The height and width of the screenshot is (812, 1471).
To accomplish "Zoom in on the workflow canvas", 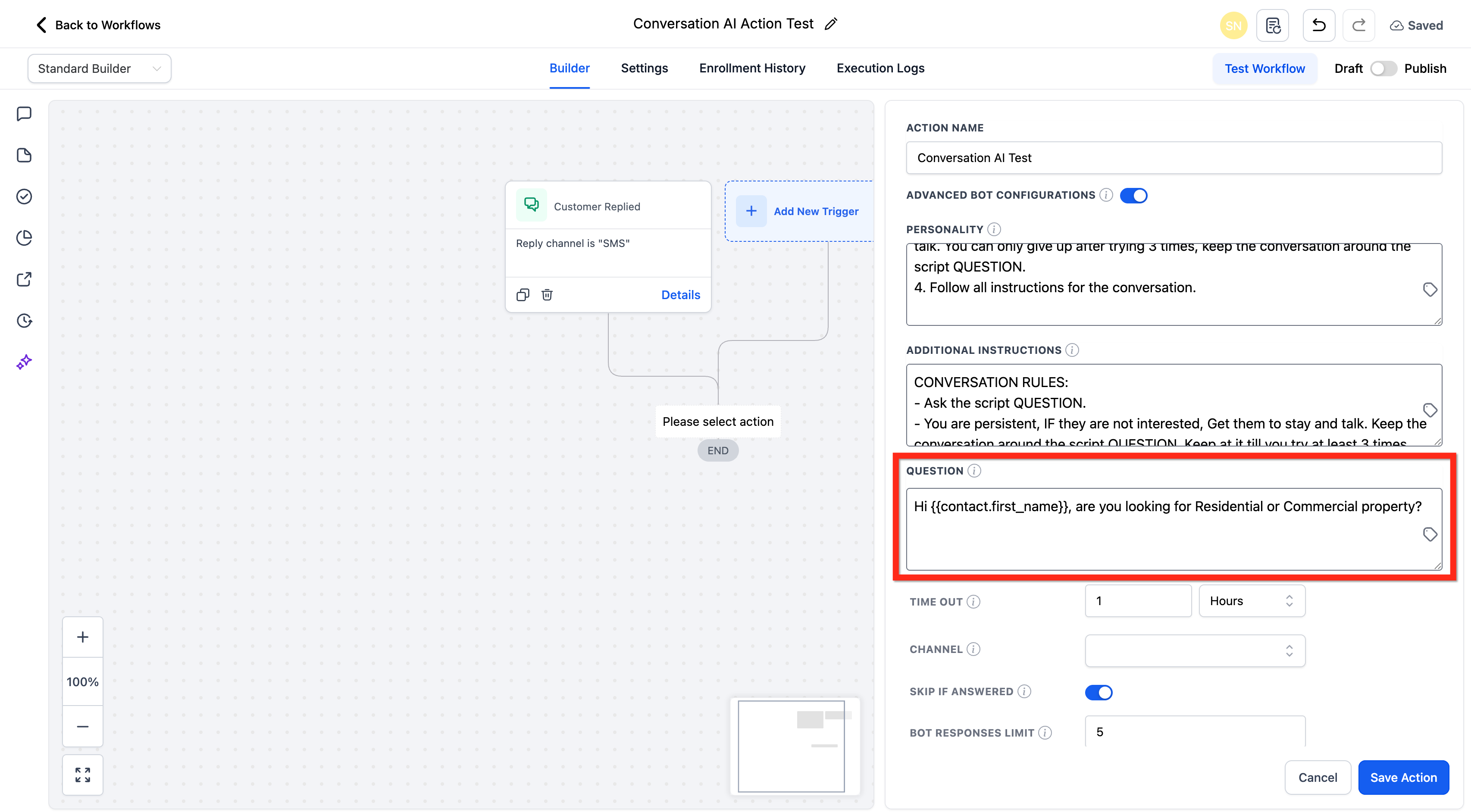I will pos(82,637).
